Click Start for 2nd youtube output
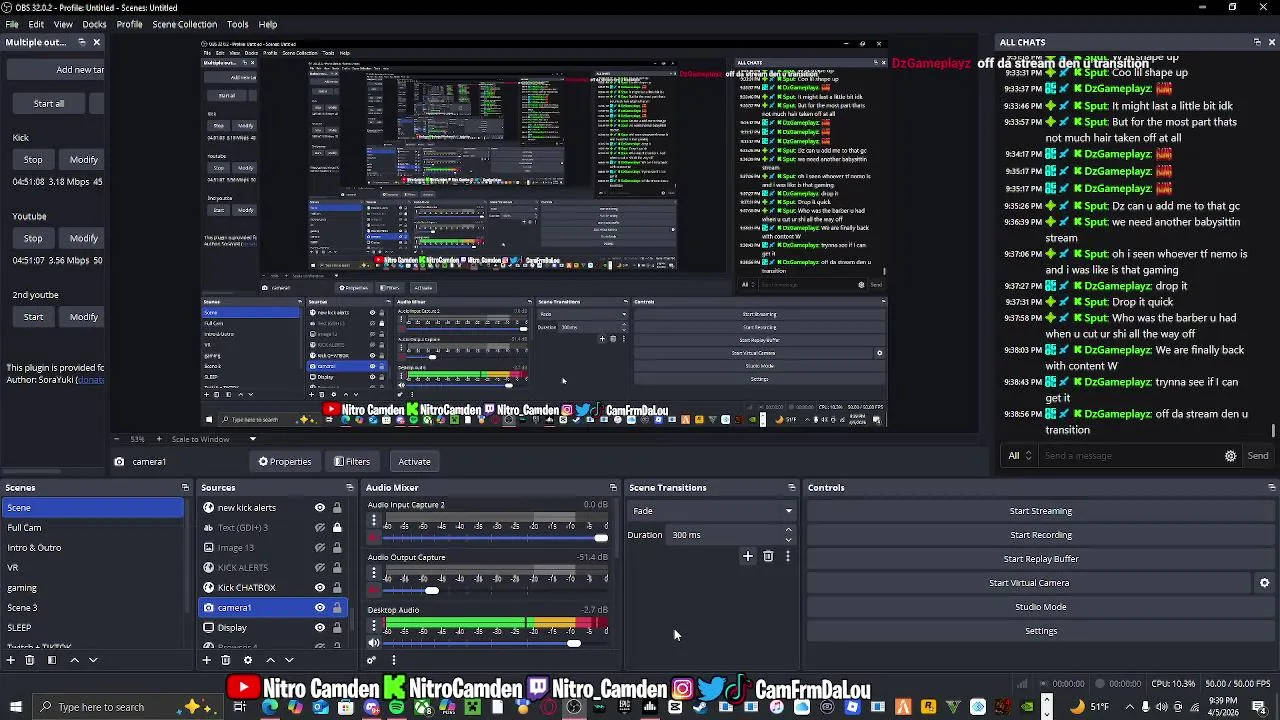The width and height of the screenshot is (1280, 720). click(33, 317)
